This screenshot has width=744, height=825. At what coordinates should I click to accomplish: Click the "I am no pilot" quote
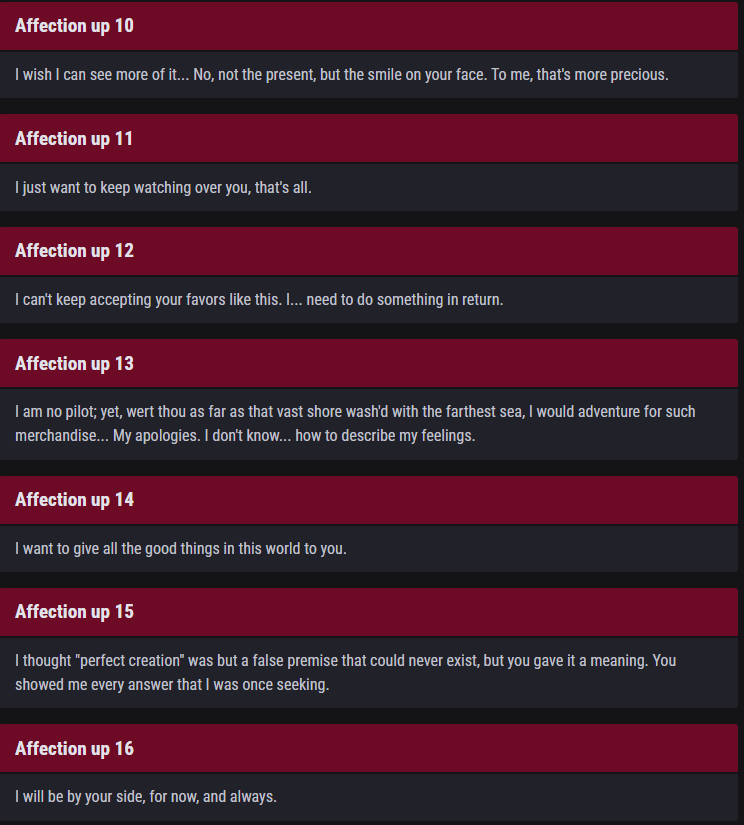355,423
